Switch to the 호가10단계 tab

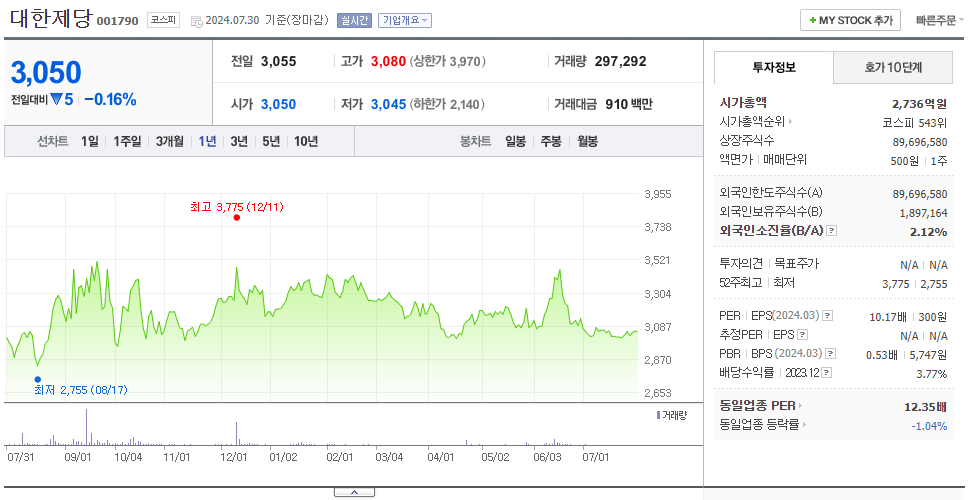[x=893, y=67]
